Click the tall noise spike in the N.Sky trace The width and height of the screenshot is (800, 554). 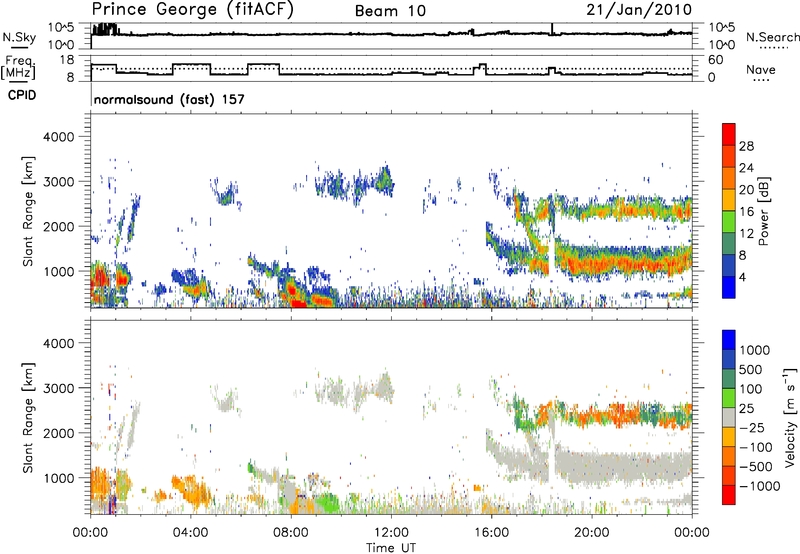[552, 29]
